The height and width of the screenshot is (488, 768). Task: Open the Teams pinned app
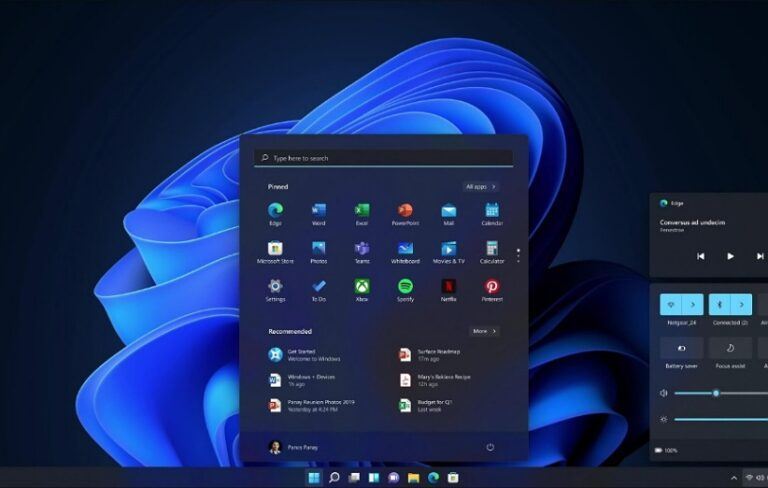[x=362, y=248]
